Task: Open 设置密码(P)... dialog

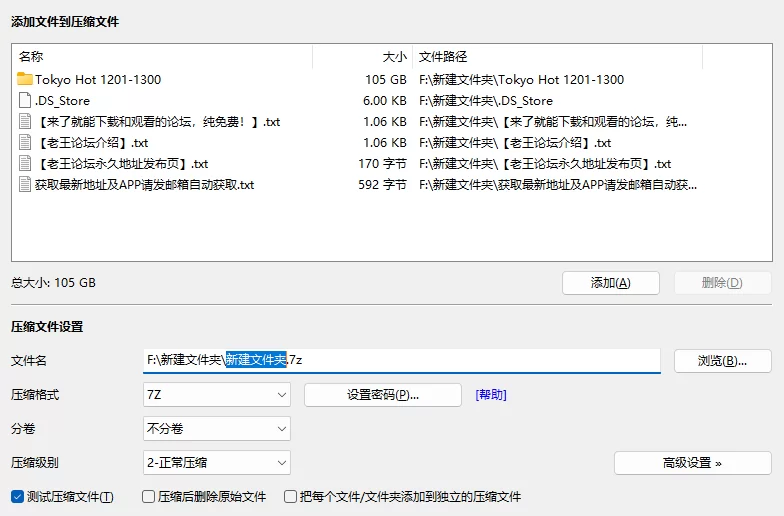Action: (382, 395)
